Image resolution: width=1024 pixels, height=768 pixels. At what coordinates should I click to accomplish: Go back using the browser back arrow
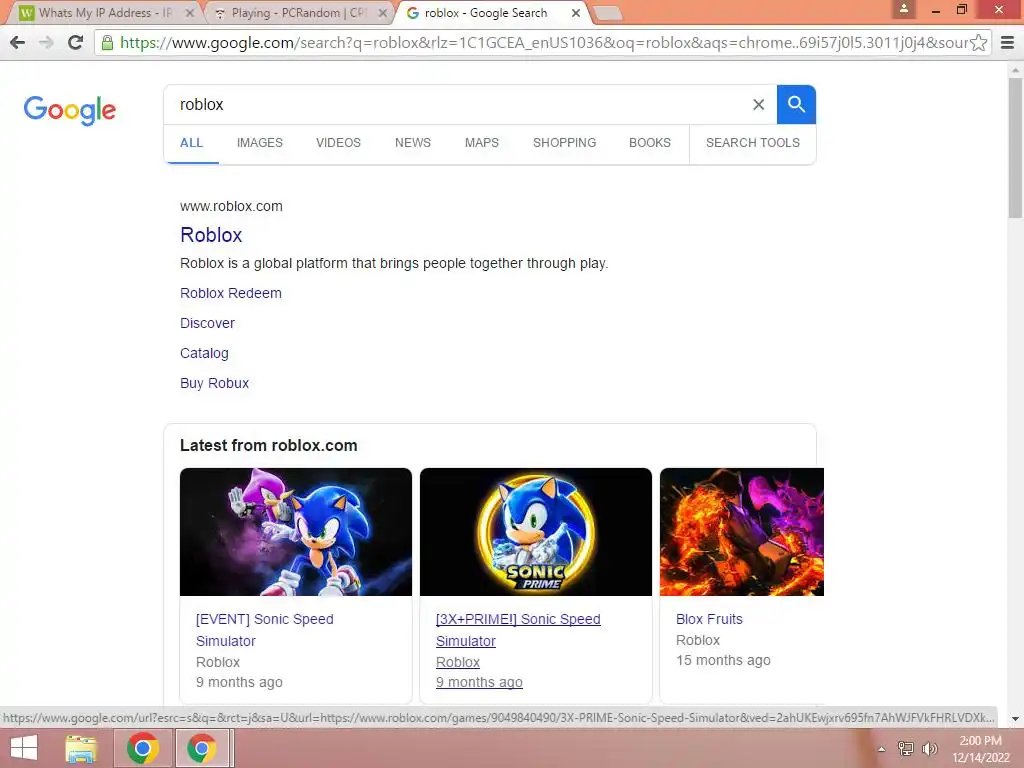[x=18, y=42]
